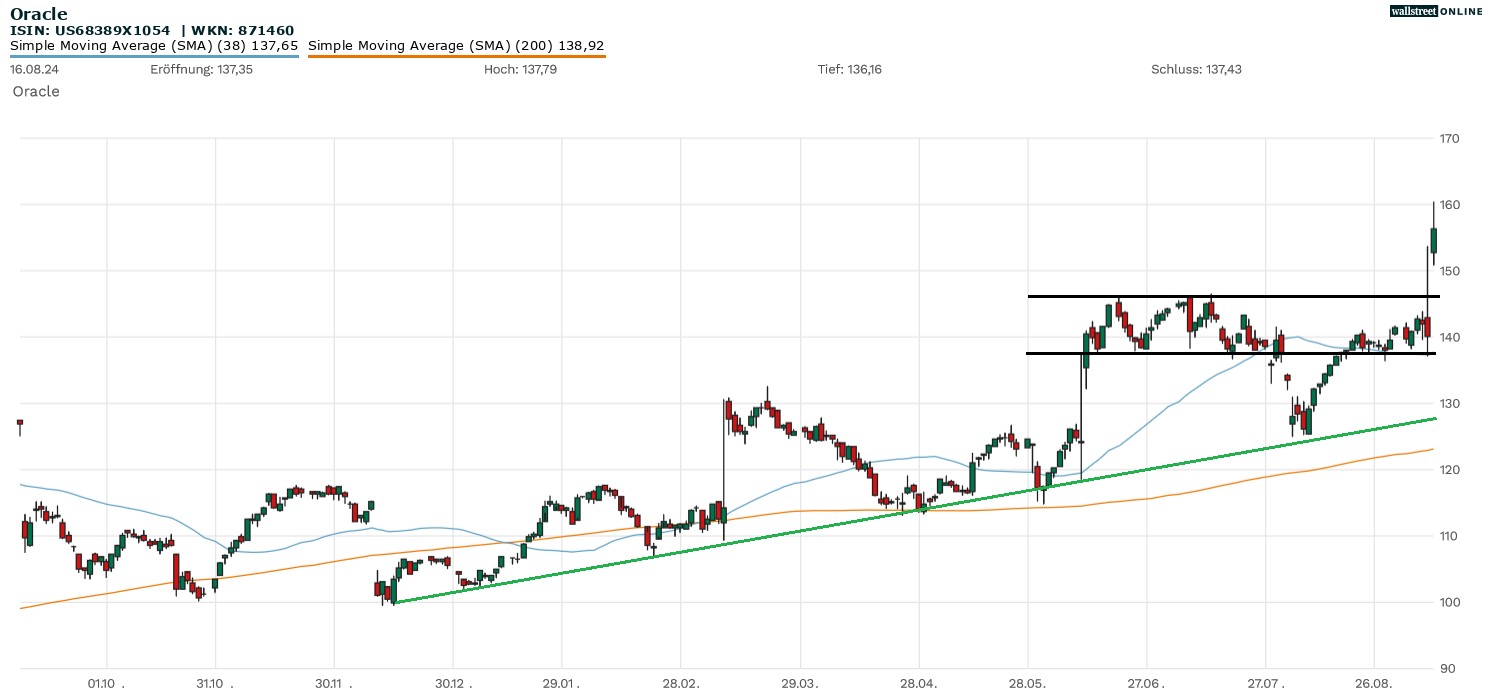
Task: Click the 29.01. date axis label
Action: [x=562, y=684]
